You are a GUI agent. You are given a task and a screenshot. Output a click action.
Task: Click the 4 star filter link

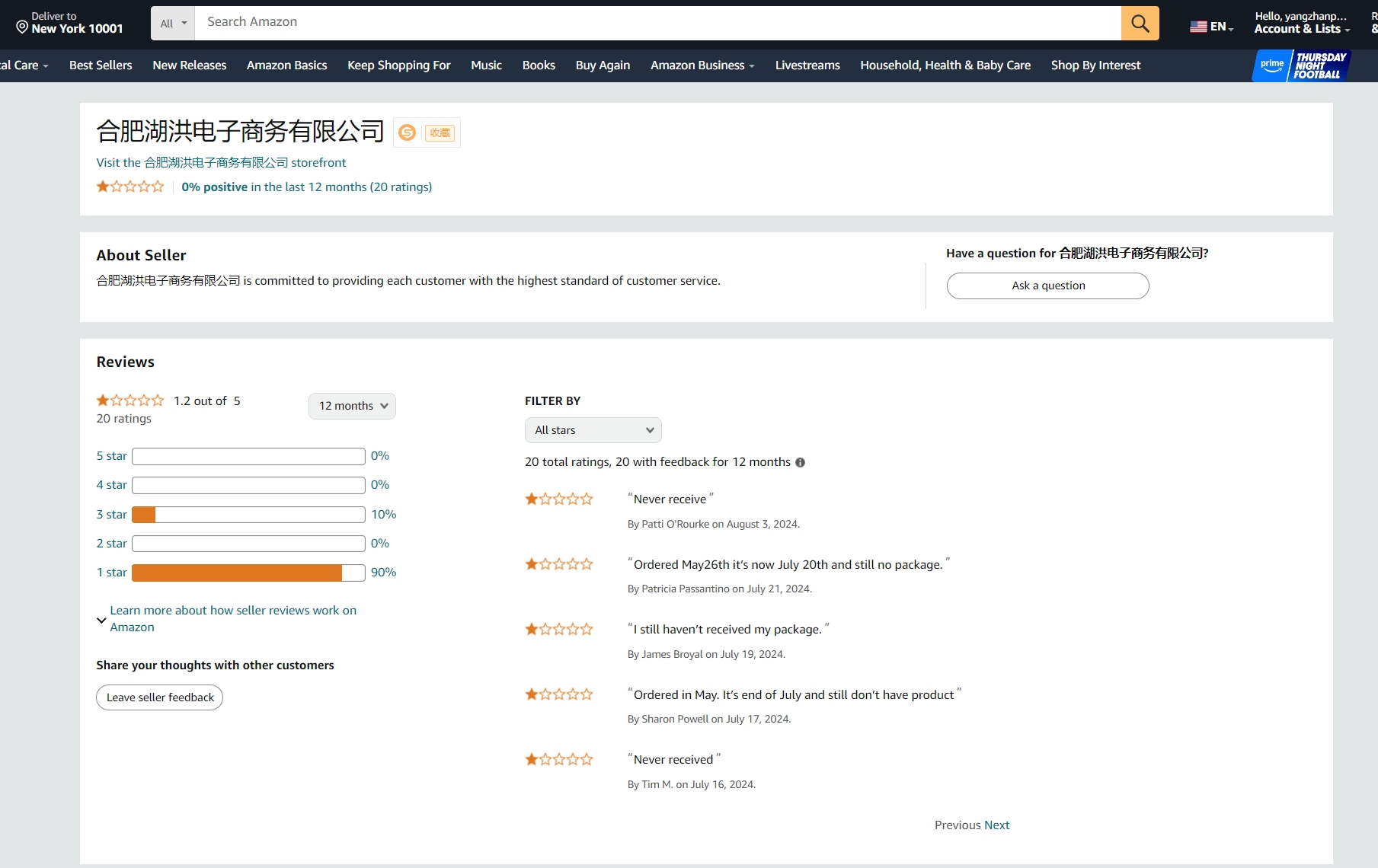[x=111, y=485]
